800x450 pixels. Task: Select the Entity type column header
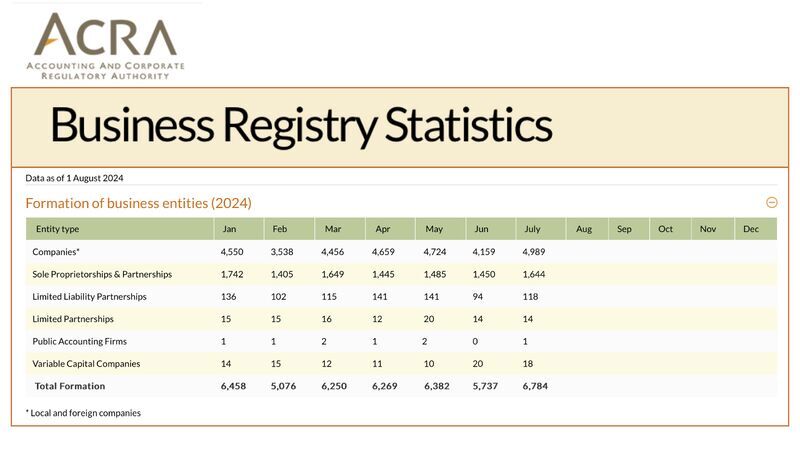click(x=58, y=229)
